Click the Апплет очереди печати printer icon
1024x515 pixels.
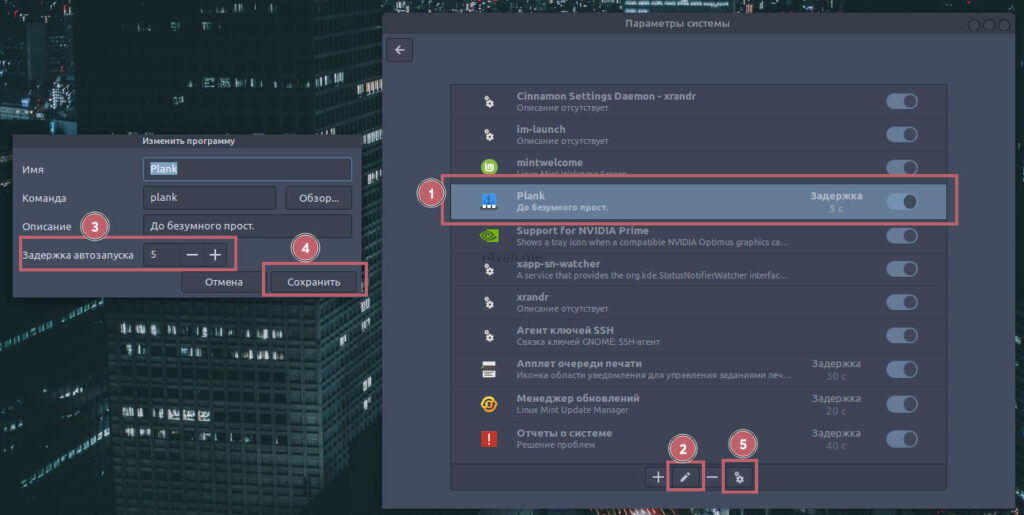(x=489, y=369)
